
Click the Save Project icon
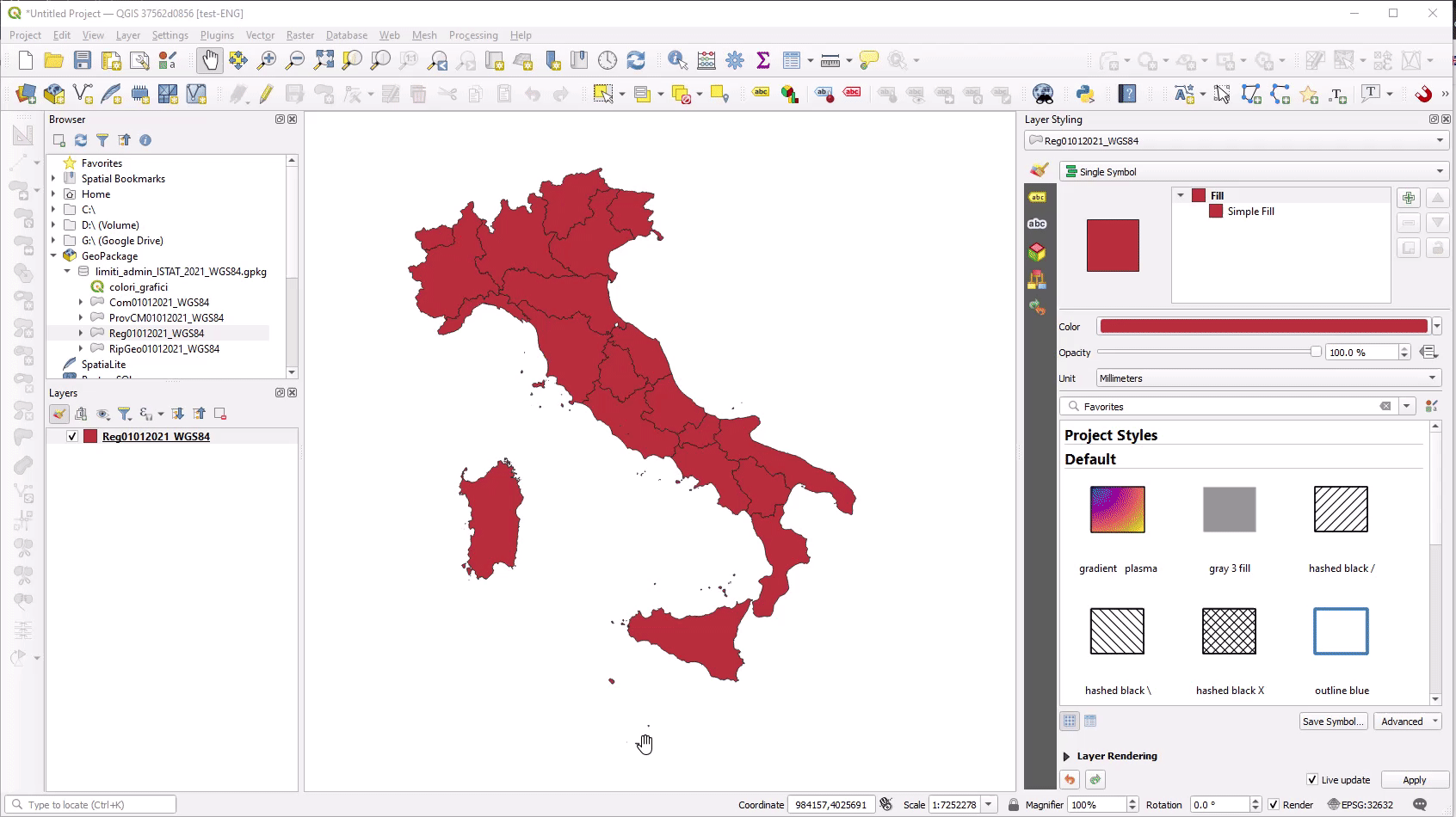coord(83,60)
